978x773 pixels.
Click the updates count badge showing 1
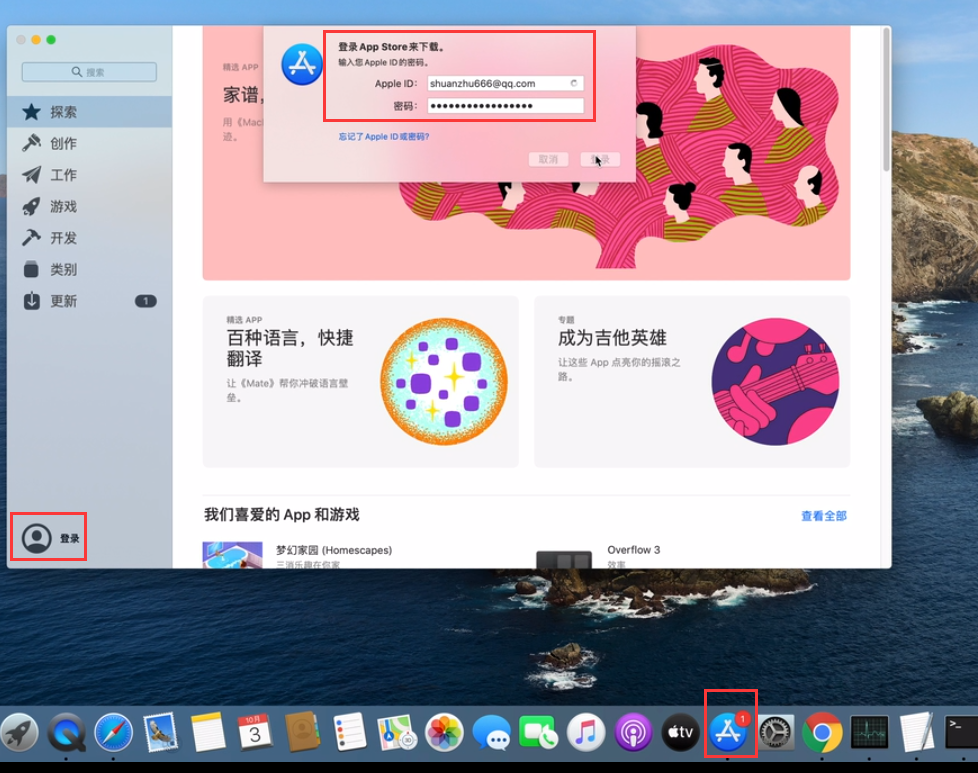(x=146, y=301)
